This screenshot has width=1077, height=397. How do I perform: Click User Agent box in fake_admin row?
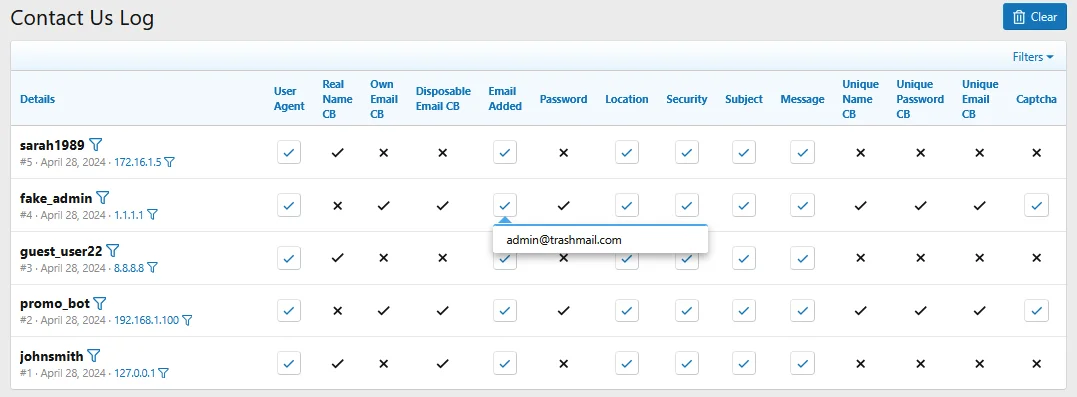[x=289, y=205]
